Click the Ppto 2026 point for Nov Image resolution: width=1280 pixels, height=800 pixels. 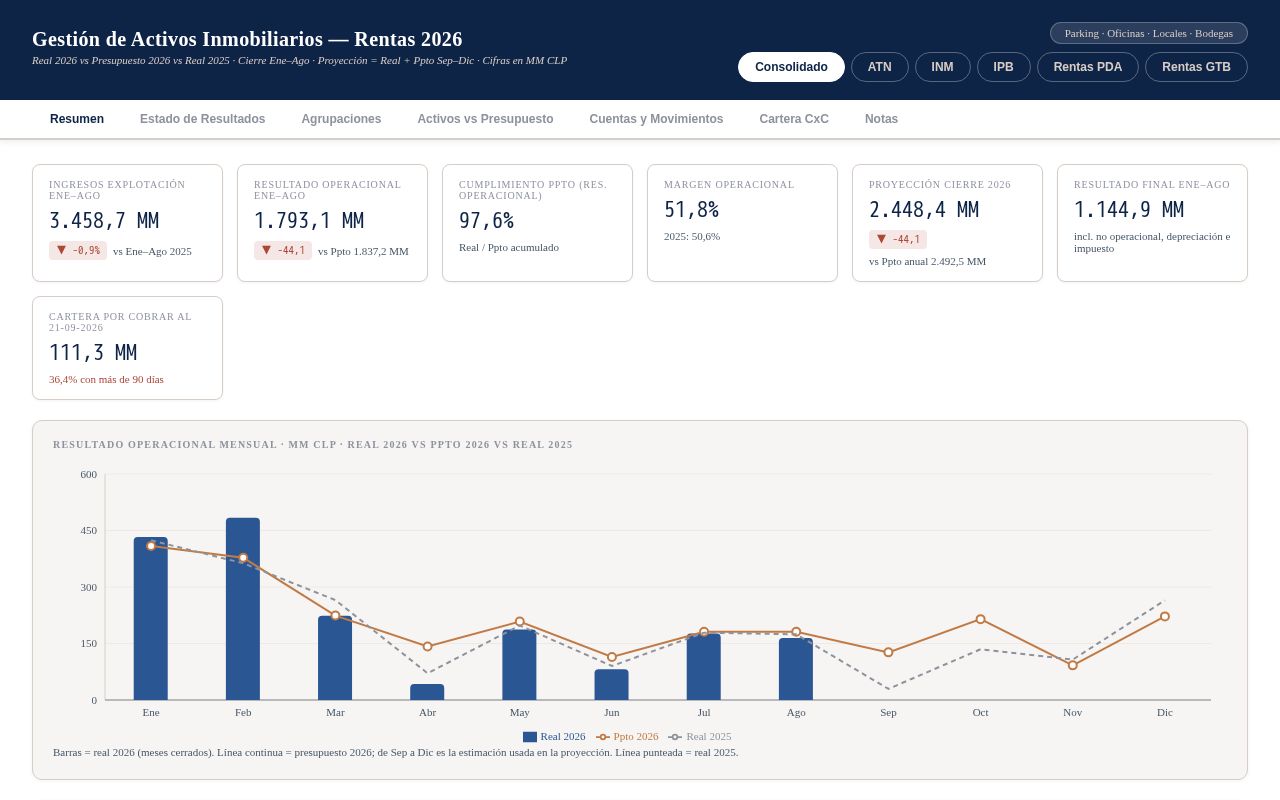click(1073, 665)
